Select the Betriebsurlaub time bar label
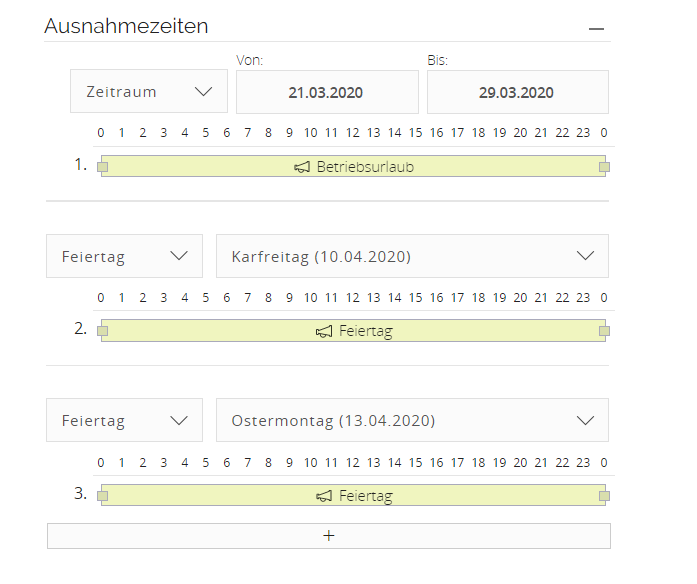 coord(365,167)
